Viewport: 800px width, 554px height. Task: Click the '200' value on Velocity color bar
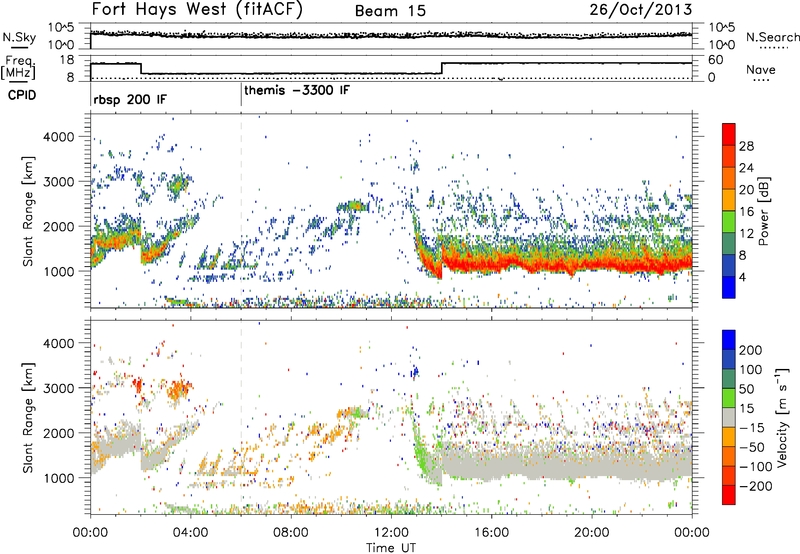pyautogui.click(x=751, y=350)
